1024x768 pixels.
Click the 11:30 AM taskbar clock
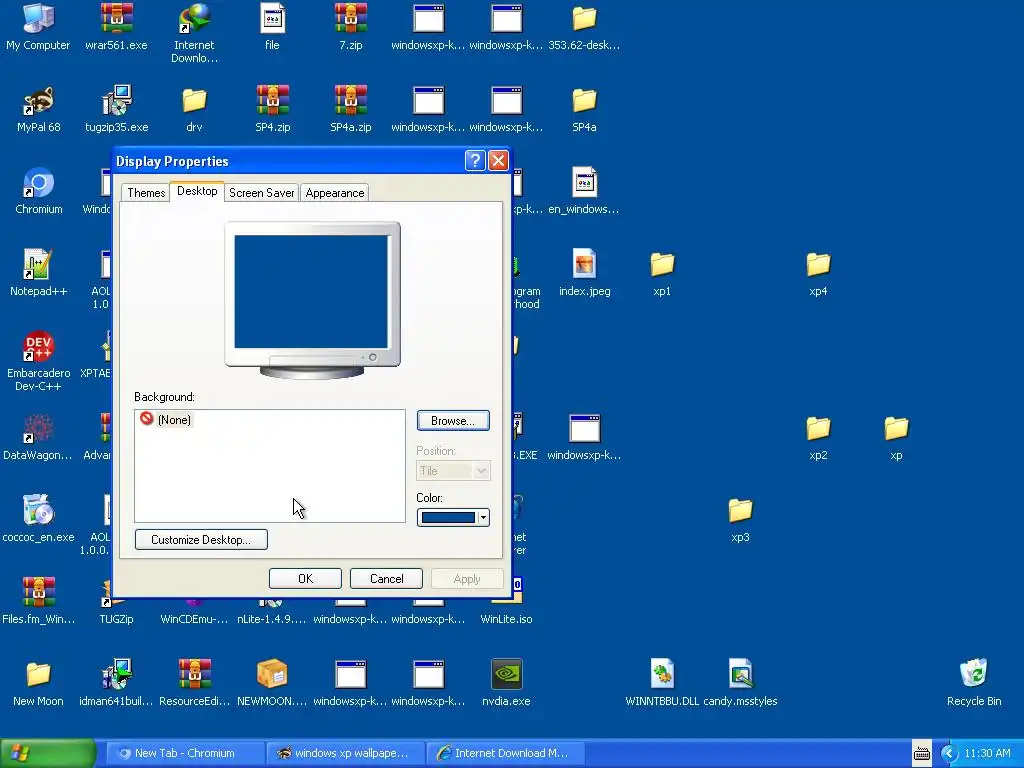coord(987,754)
